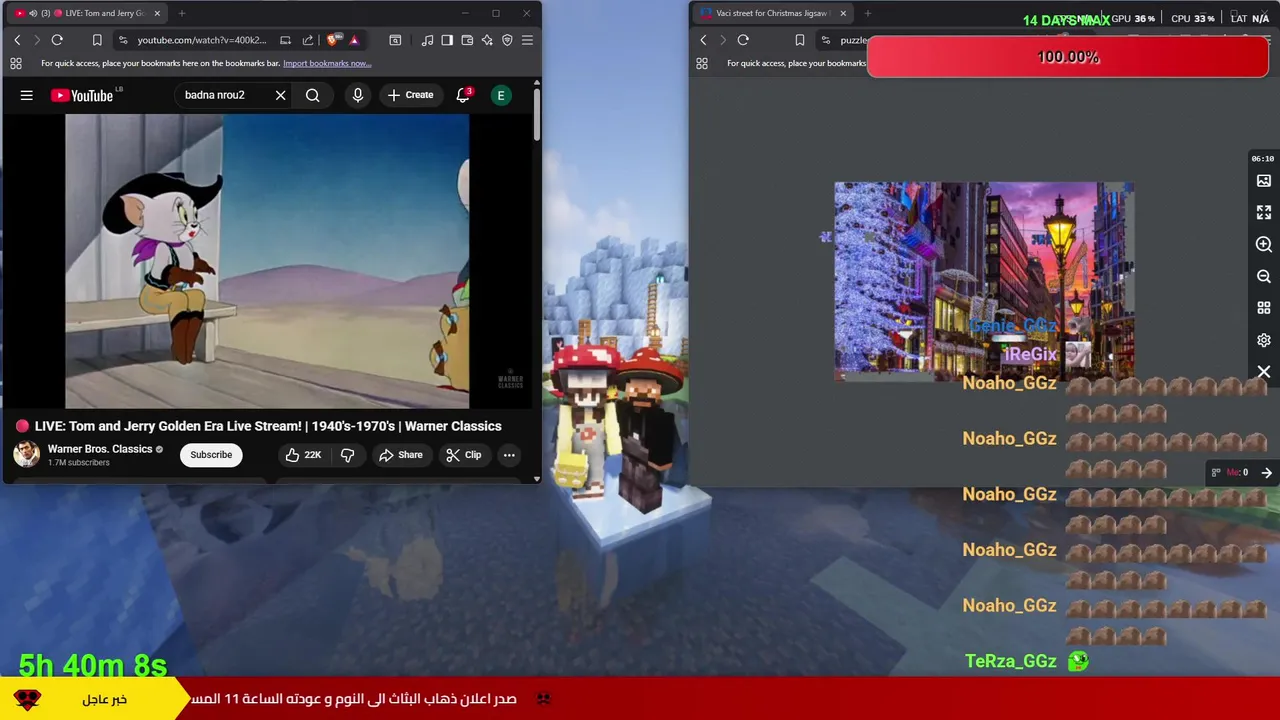The width and height of the screenshot is (1280, 720).
Task: Go to the YouTube home logo
Action: point(82,95)
